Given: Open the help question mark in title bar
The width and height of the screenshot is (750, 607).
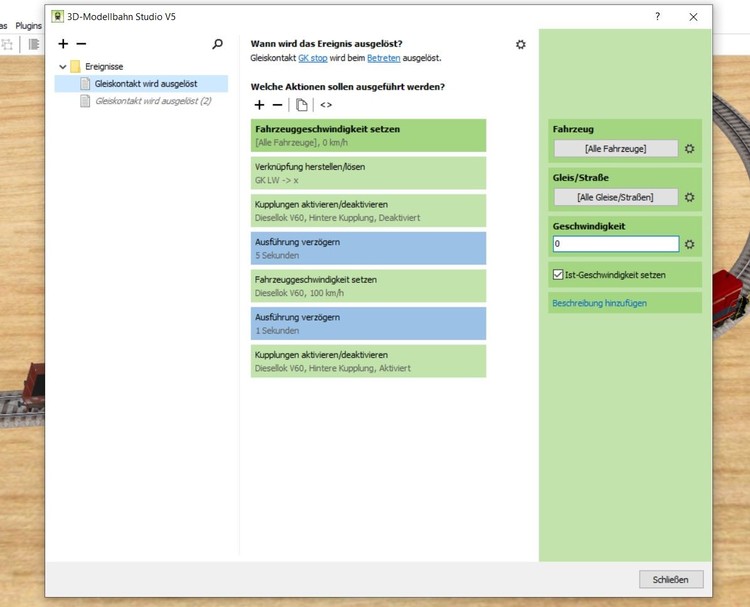Looking at the screenshot, I should (658, 16).
